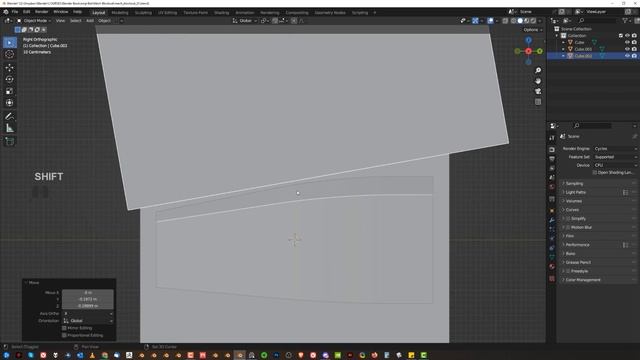640x360 pixels.
Task: Expand the Light Paths panel
Action: 576,192
